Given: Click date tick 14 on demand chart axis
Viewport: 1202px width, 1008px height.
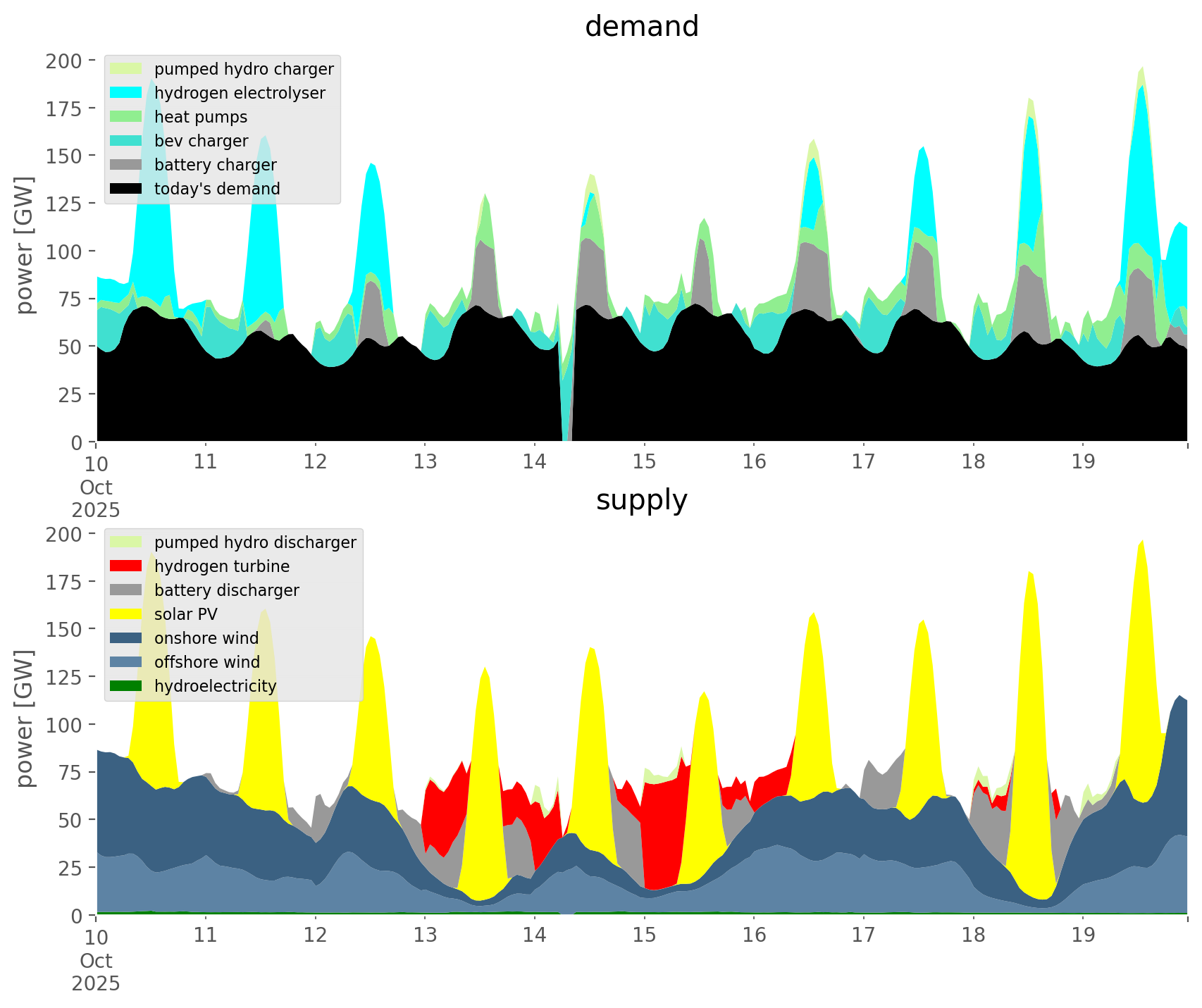Looking at the screenshot, I should pyautogui.click(x=535, y=463).
